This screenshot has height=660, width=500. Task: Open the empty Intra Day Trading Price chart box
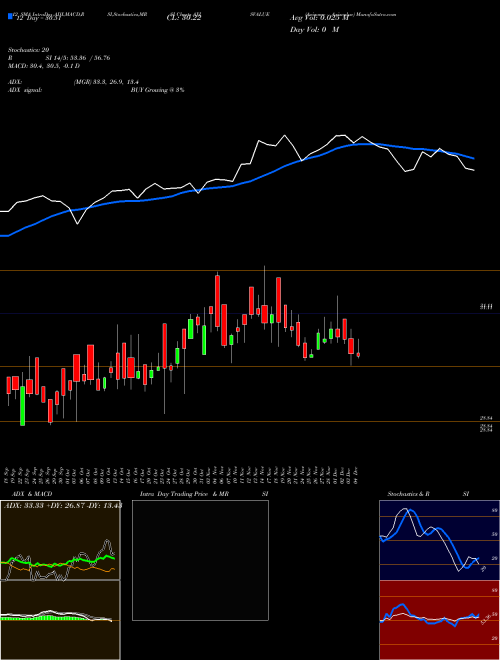click(x=200, y=560)
